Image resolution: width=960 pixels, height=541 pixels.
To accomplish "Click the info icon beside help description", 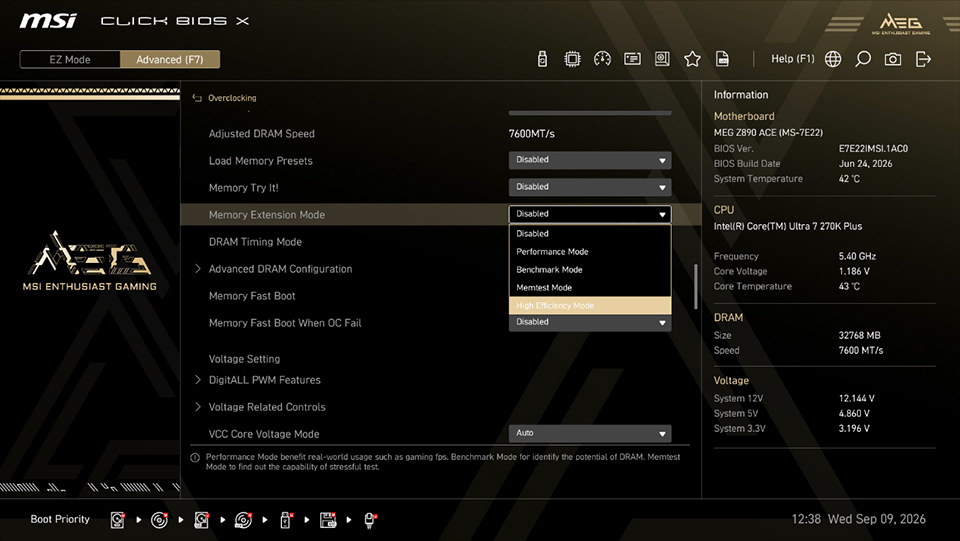I will click(x=195, y=458).
